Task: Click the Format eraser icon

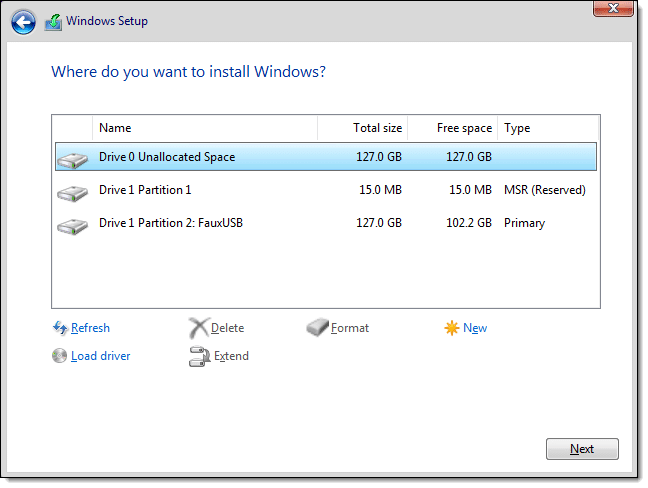Action: click(317, 328)
